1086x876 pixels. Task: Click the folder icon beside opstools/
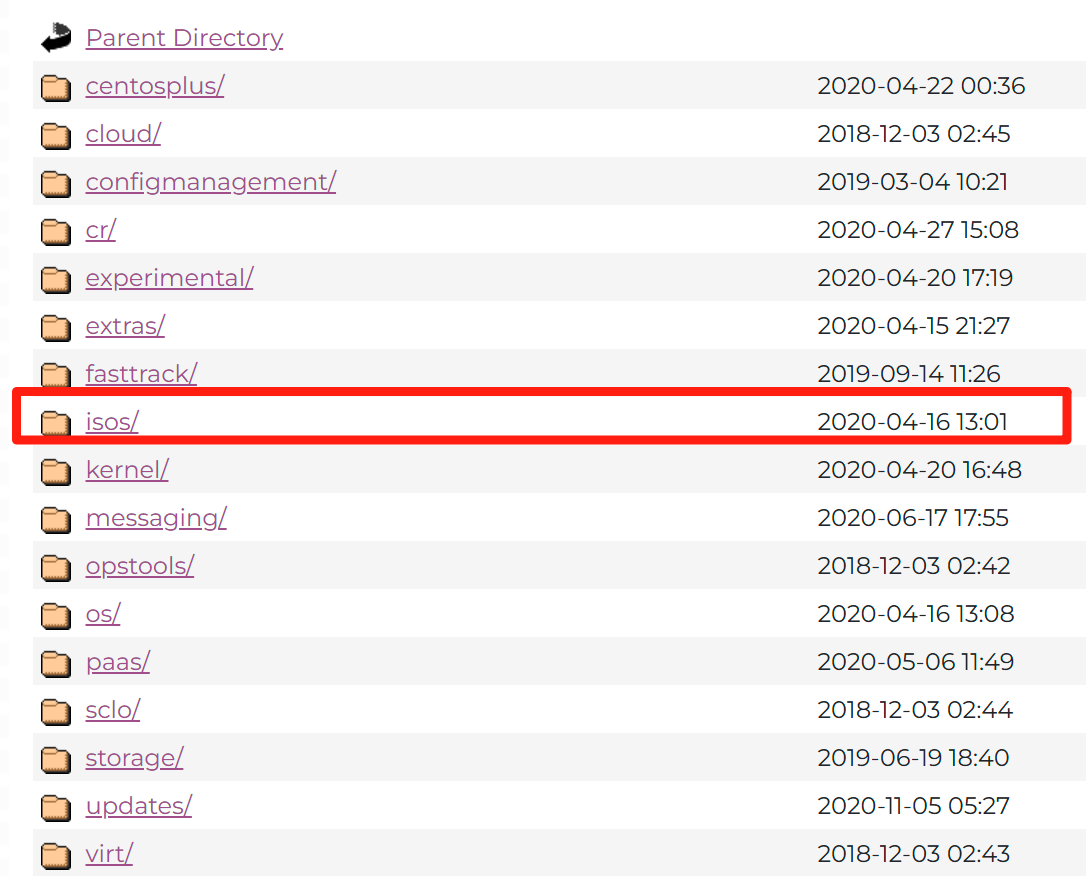tap(56, 568)
